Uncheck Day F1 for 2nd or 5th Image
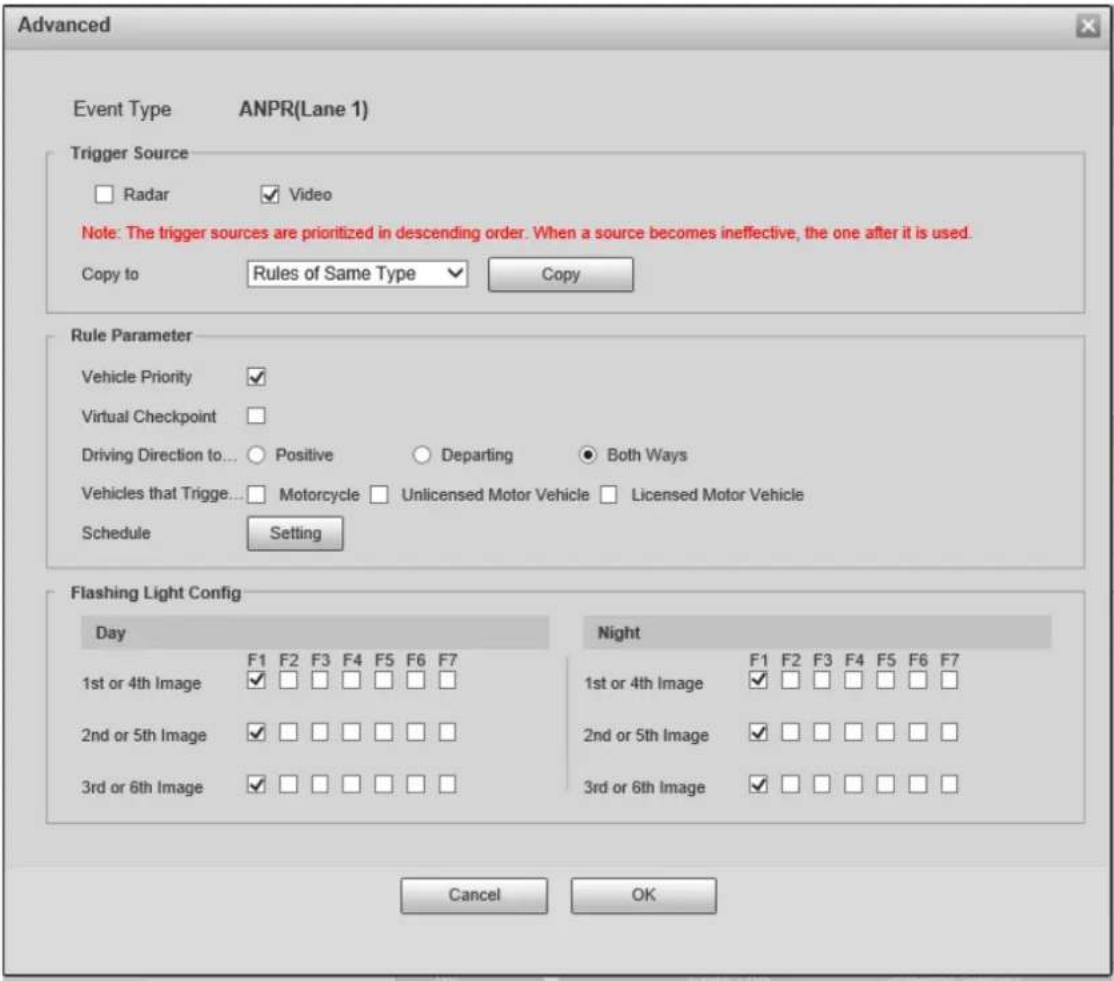Screen dimensions: 1114x981 [256, 732]
